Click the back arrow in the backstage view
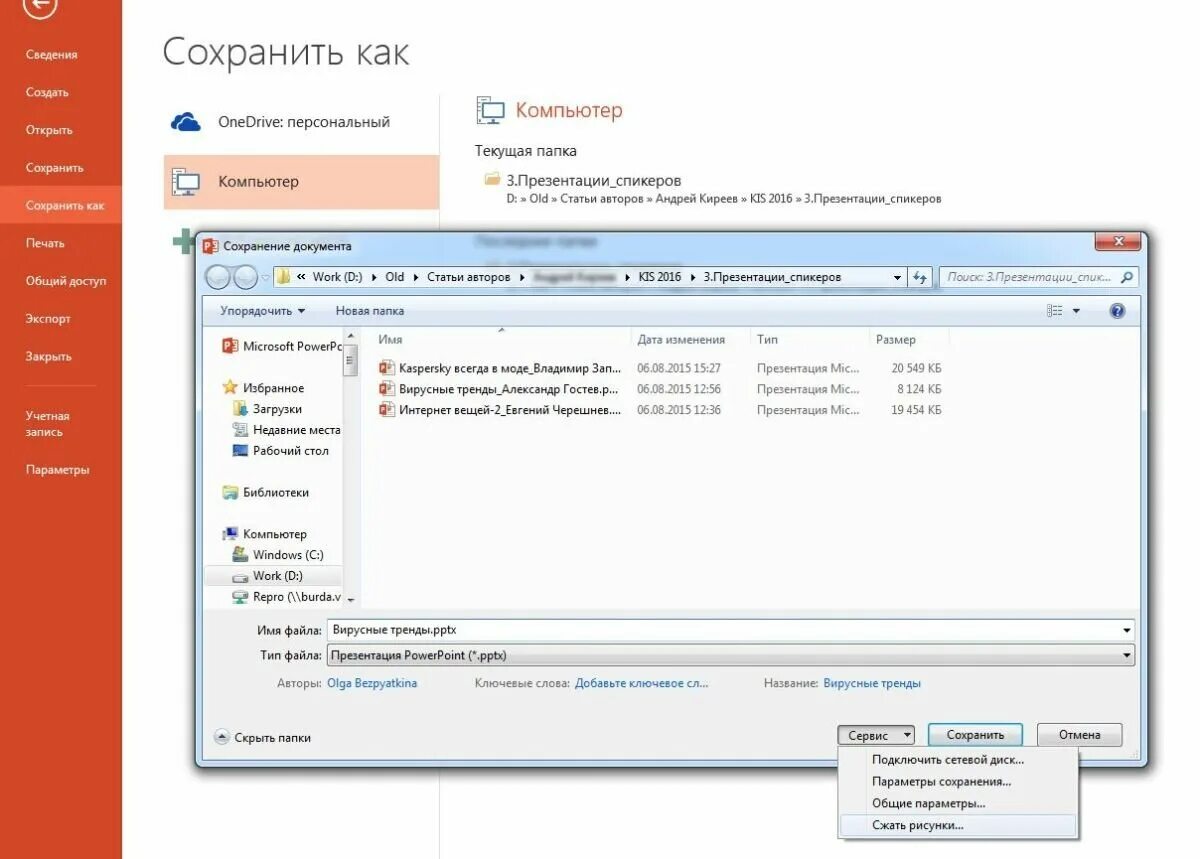The image size is (1200, 859). click(39, 6)
